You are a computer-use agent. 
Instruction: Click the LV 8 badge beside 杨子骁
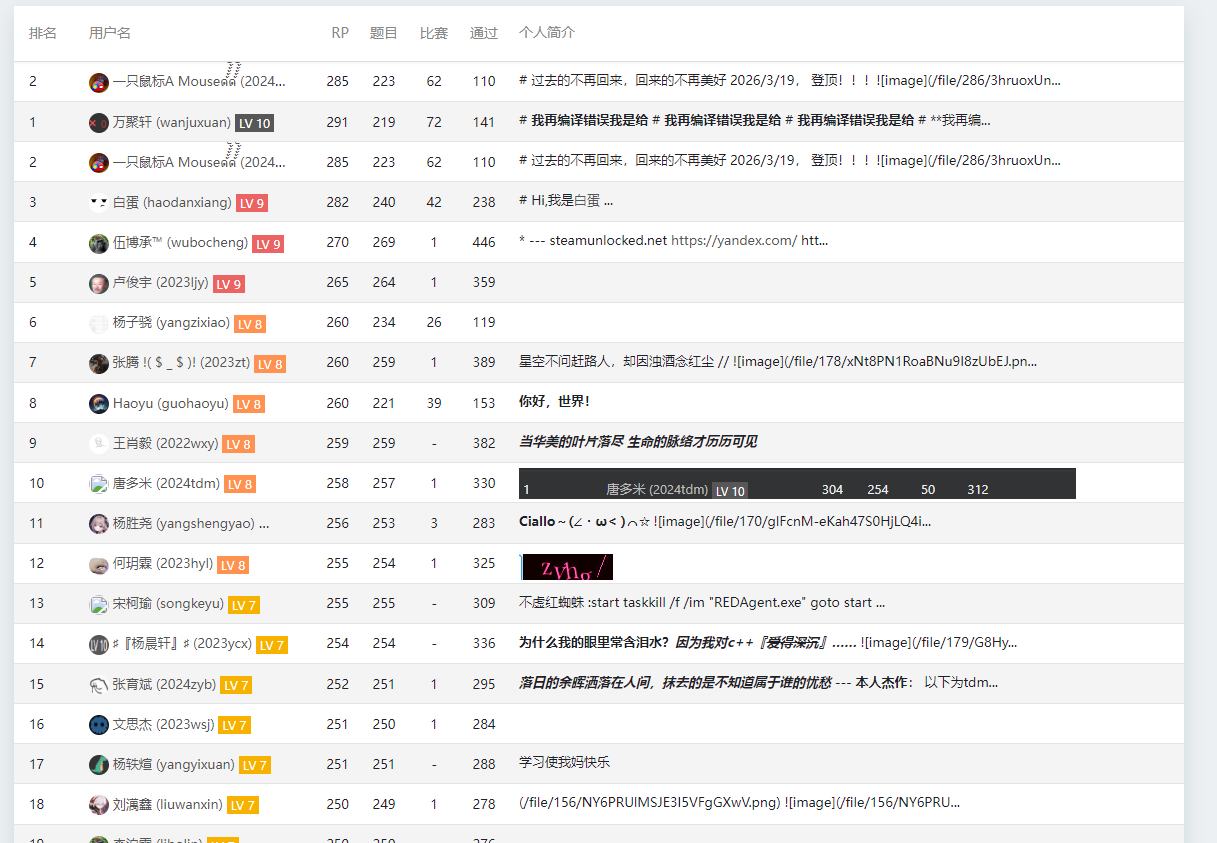click(x=249, y=323)
